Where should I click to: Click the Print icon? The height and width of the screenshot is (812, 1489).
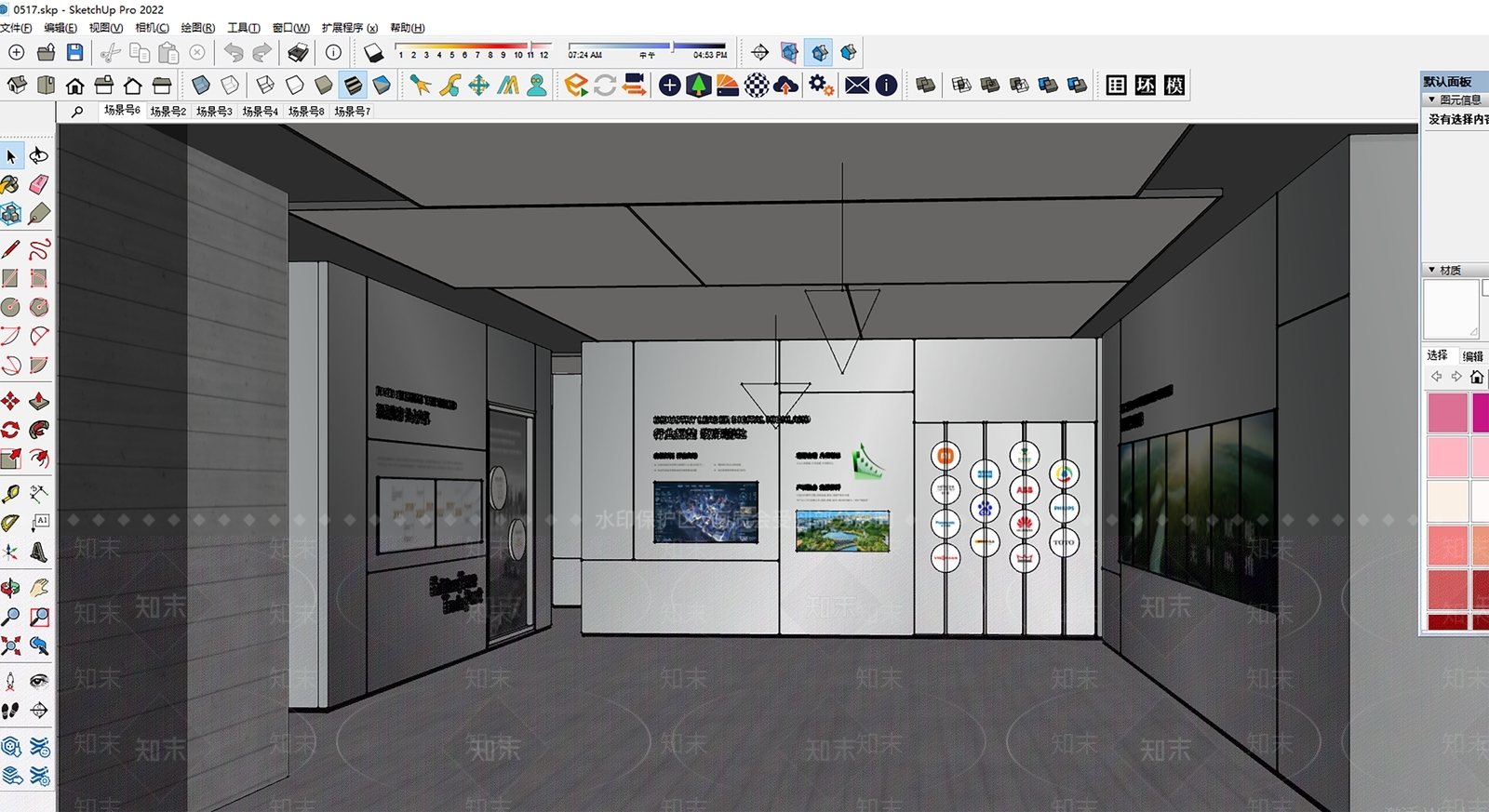(299, 52)
